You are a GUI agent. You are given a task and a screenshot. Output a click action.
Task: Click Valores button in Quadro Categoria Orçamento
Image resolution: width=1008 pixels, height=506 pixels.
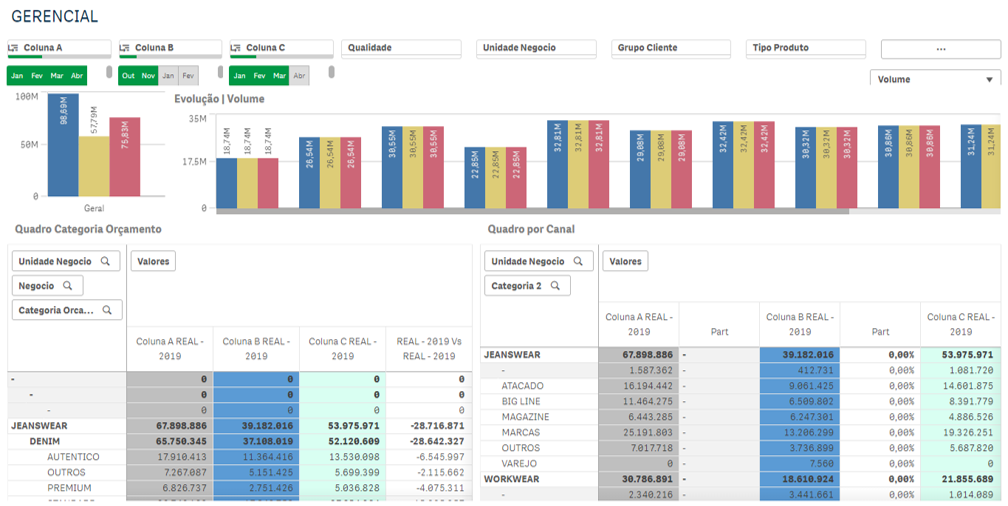click(x=153, y=261)
